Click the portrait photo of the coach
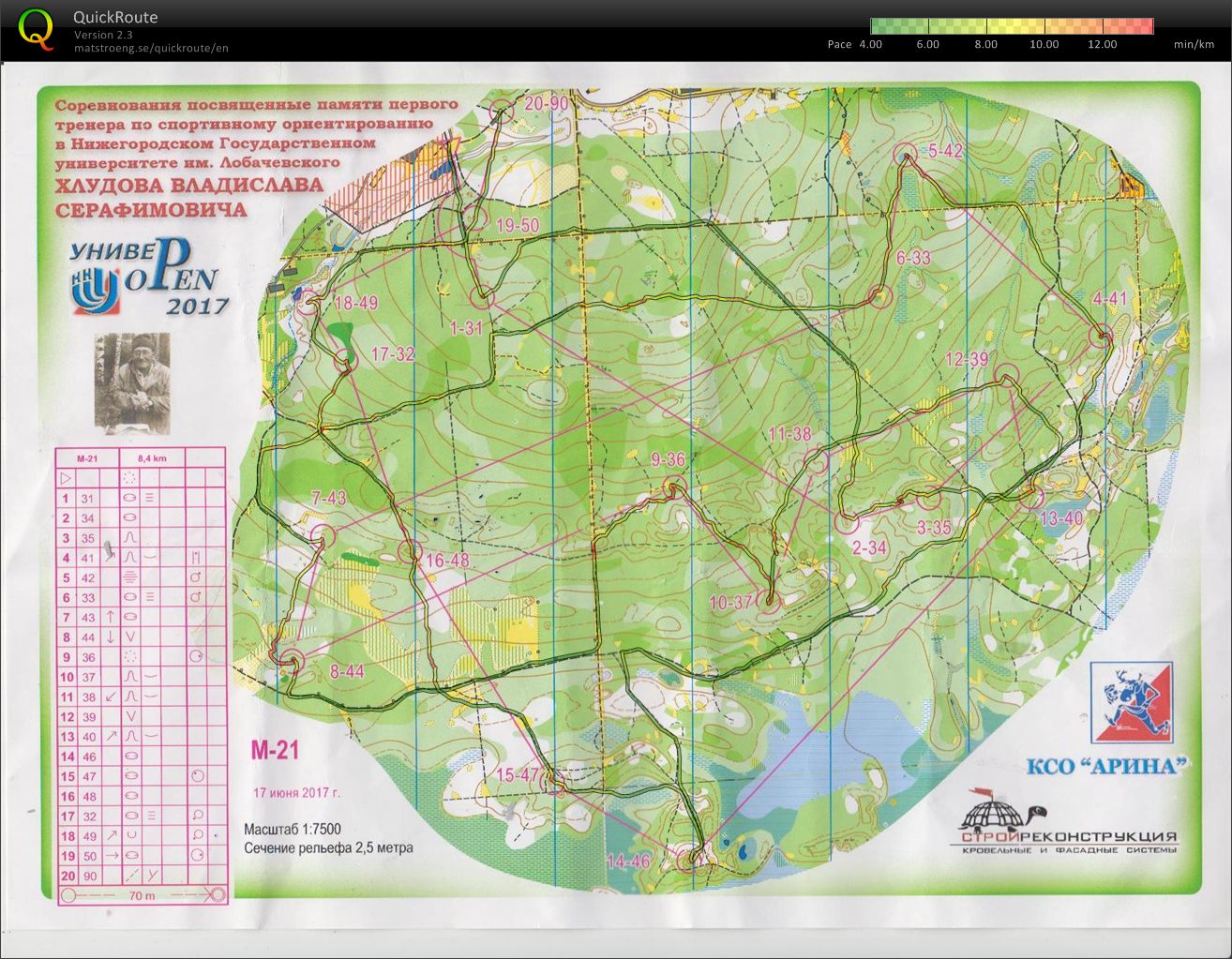 point(132,383)
